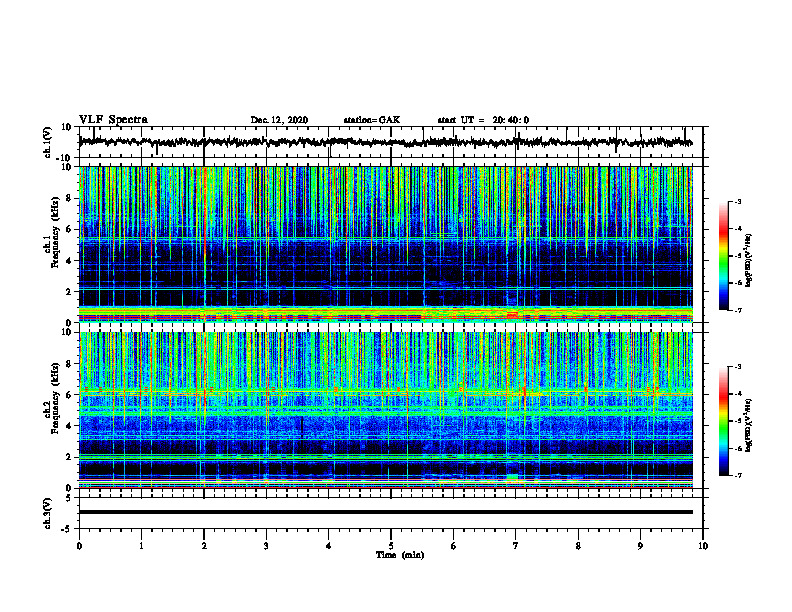Image resolution: width=792 pixels, height=612 pixels.
Task: Click time axis tick label 5
Action: tap(391, 546)
